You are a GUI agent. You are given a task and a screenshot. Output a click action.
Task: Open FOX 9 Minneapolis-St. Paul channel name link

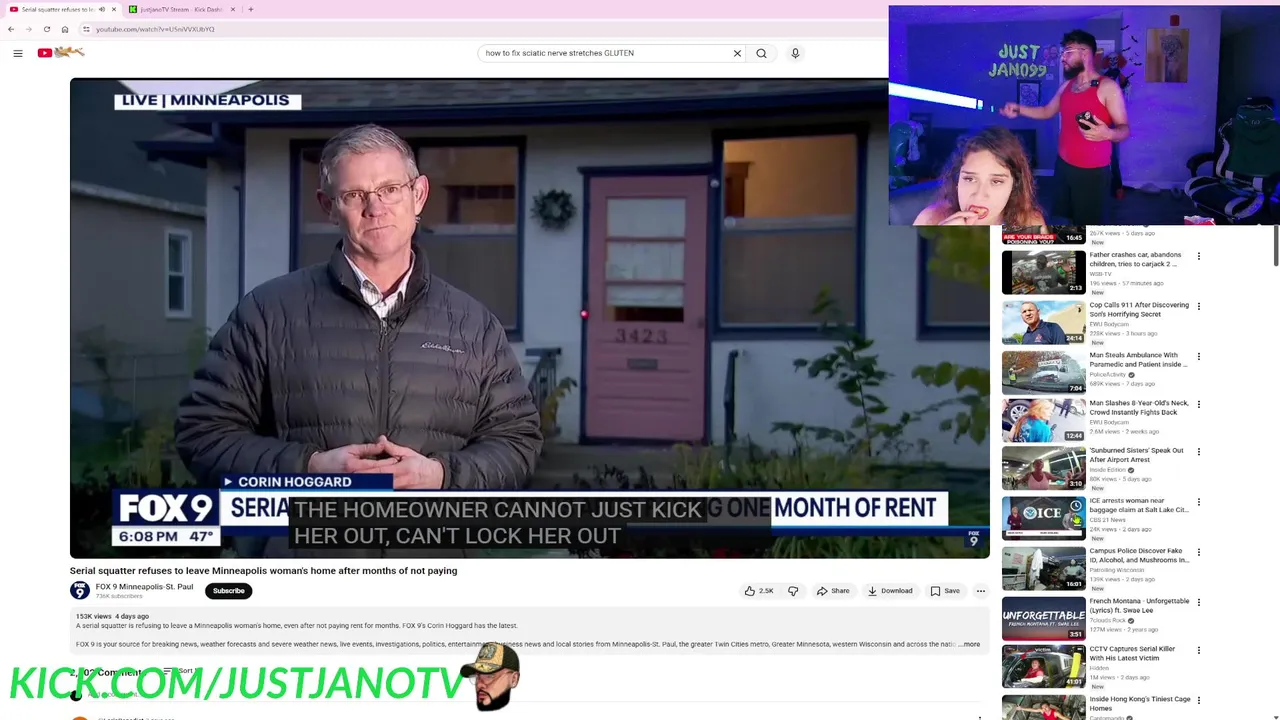pyautogui.click(x=144, y=587)
